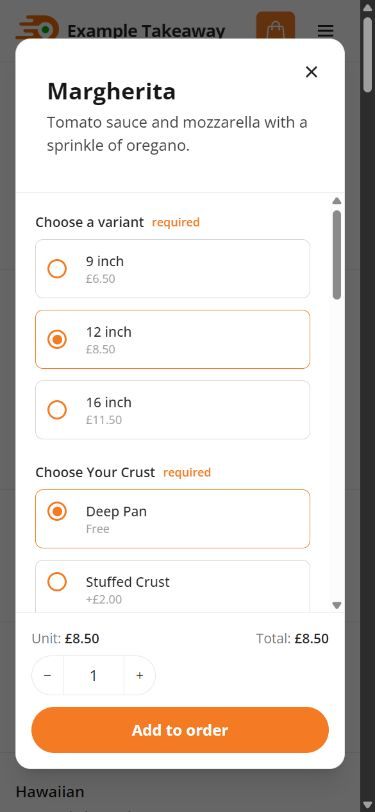This screenshot has width=375, height=812.
Task: Click the Hawaiian menu item behind dialog
Action: tap(50, 792)
